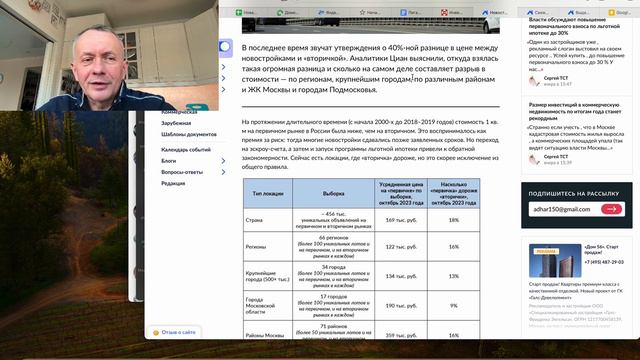
Task: Click the 9% difference cell
Action: coord(453,305)
